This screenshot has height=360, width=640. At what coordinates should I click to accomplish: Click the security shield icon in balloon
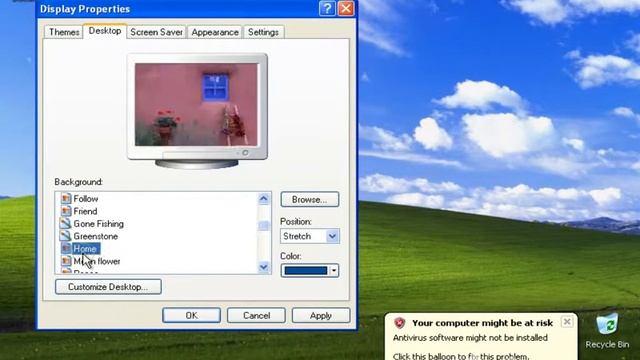(x=399, y=323)
